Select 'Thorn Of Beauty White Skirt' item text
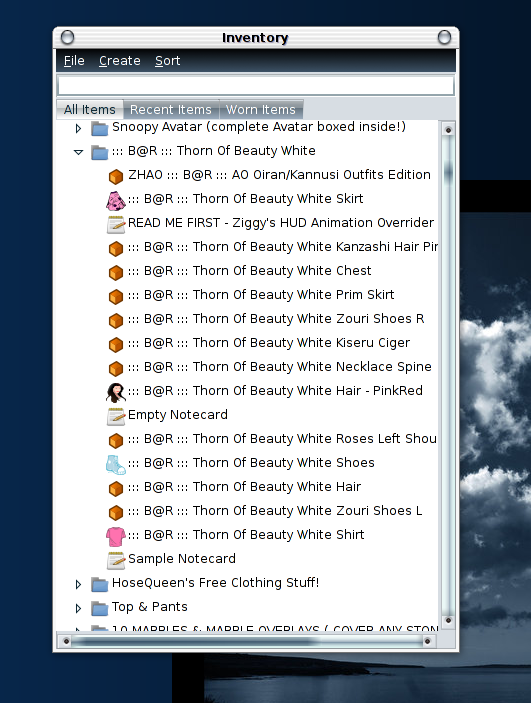The image size is (531, 703). (246, 199)
